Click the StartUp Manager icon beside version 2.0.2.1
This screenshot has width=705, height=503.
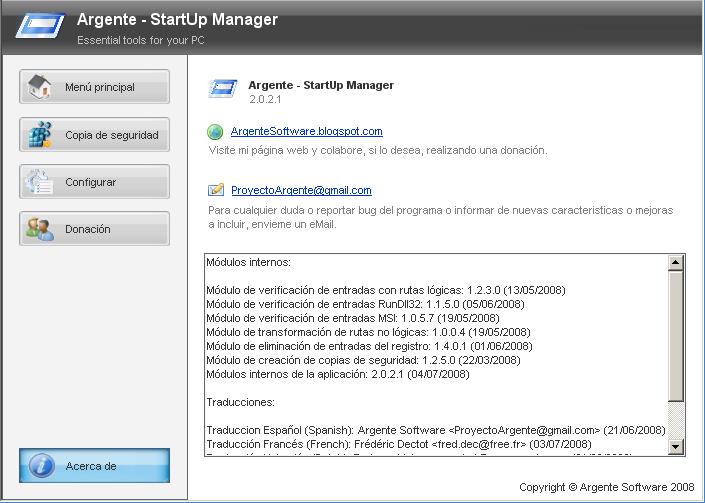pyautogui.click(x=223, y=89)
